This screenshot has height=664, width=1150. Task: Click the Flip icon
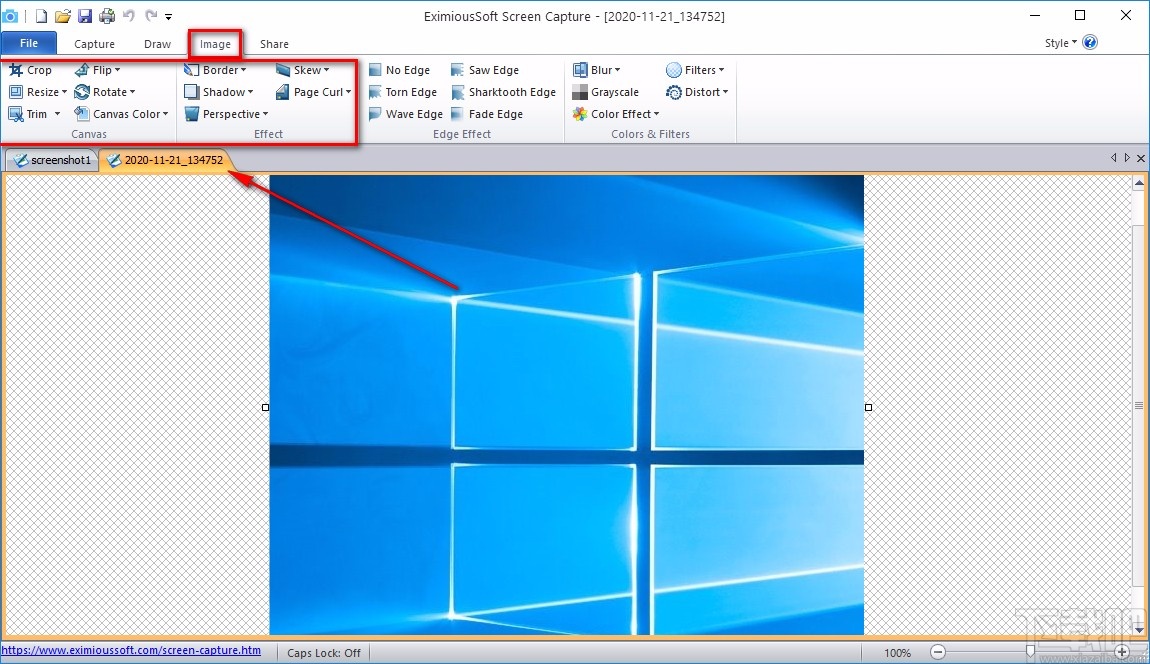point(81,70)
